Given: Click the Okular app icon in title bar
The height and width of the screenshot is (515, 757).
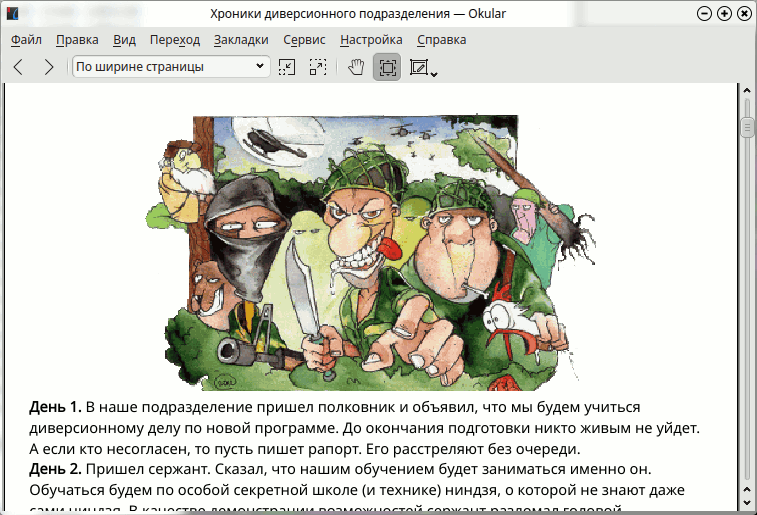Looking at the screenshot, I should (x=13, y=14).
